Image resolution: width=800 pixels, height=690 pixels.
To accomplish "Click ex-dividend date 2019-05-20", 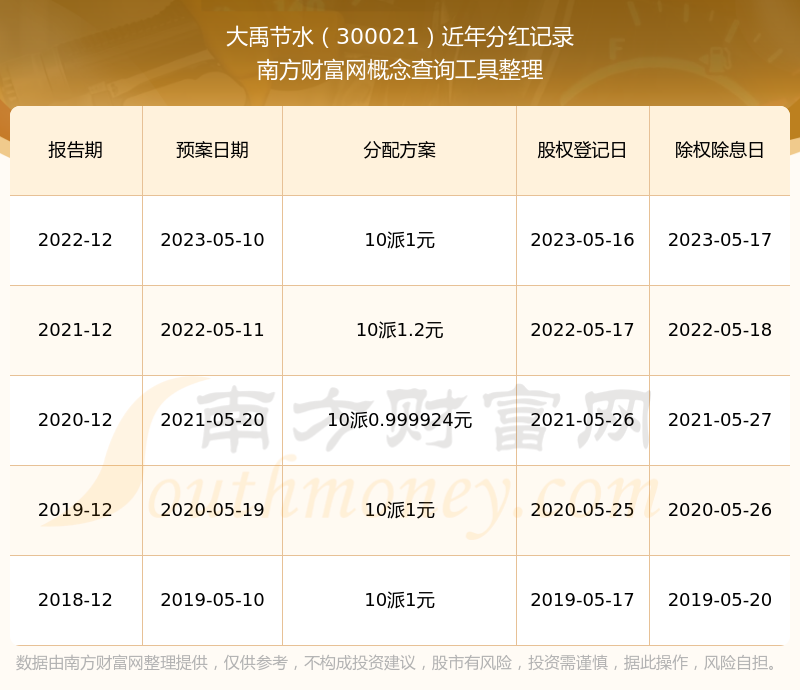I will click(x=719, y=599).
